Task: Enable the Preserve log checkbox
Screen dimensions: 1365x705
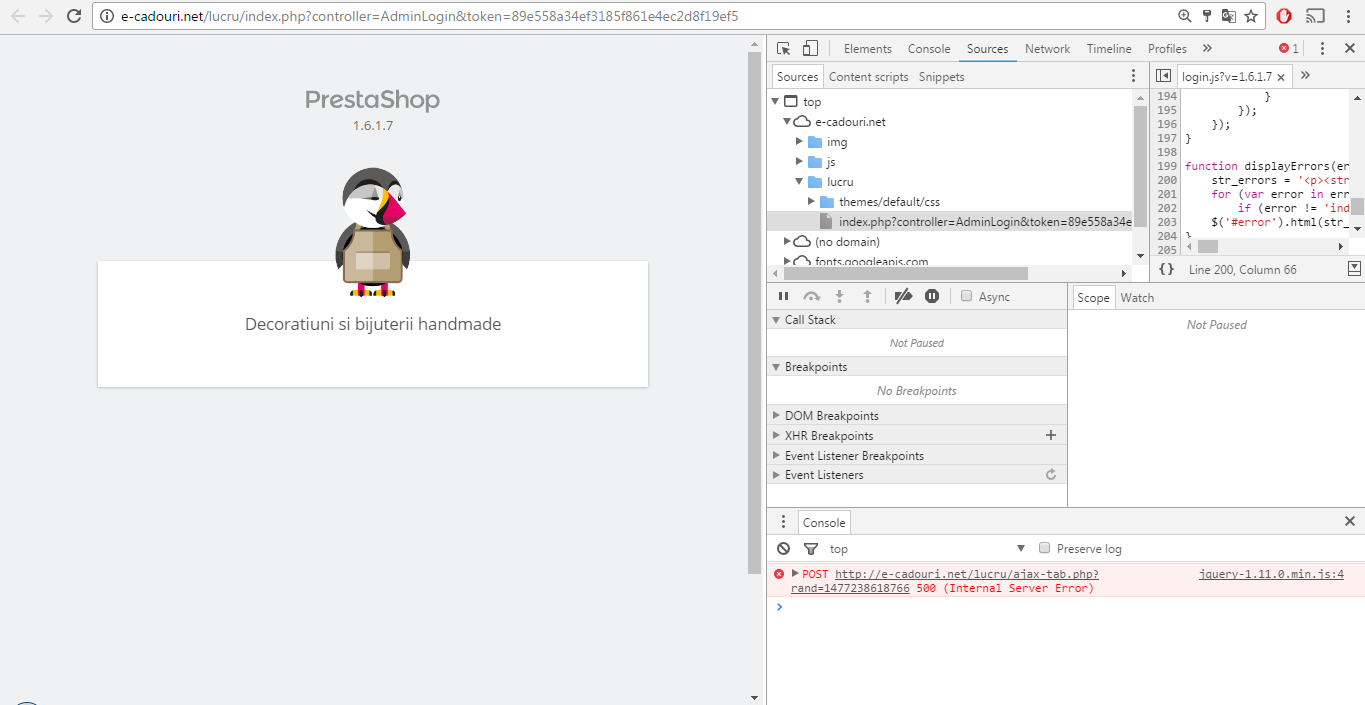Action: click(1044, 548)
